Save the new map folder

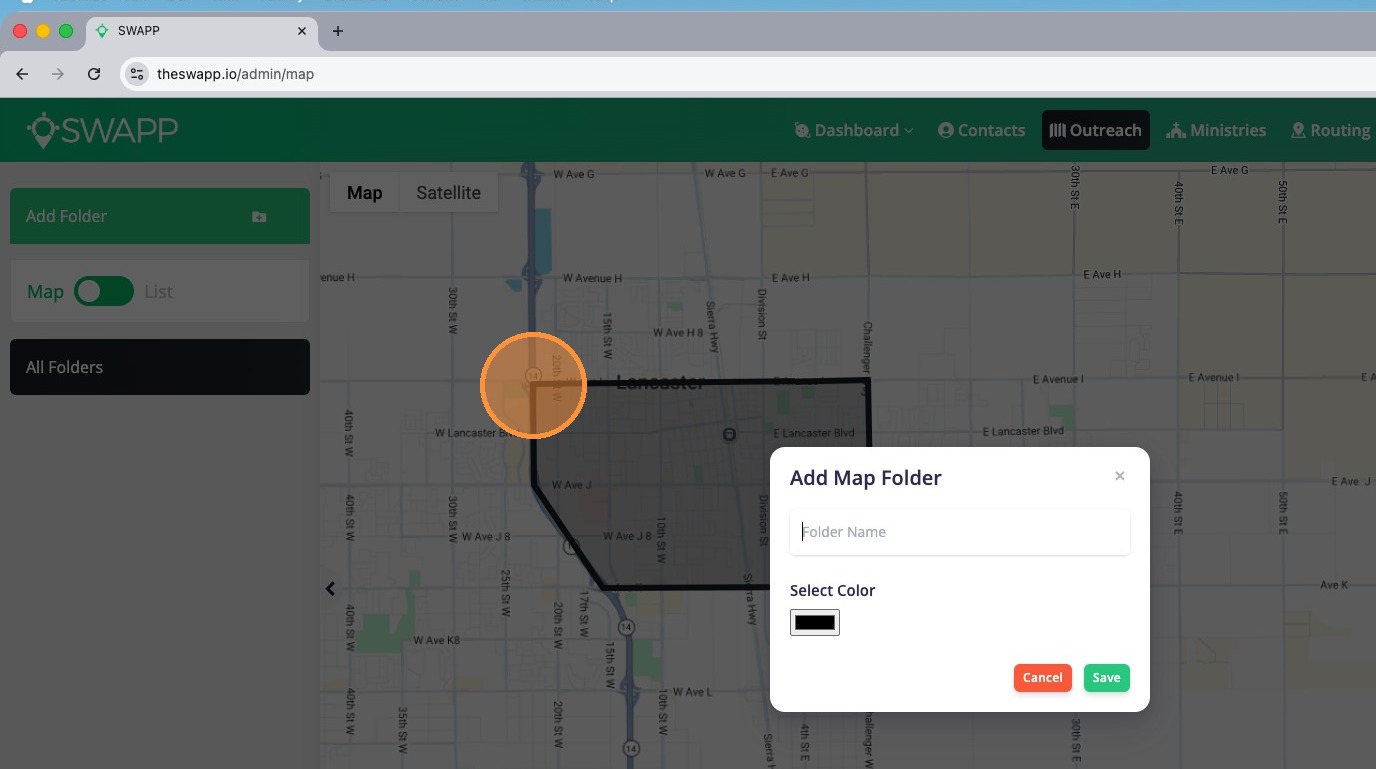[x=1106, y=678]
